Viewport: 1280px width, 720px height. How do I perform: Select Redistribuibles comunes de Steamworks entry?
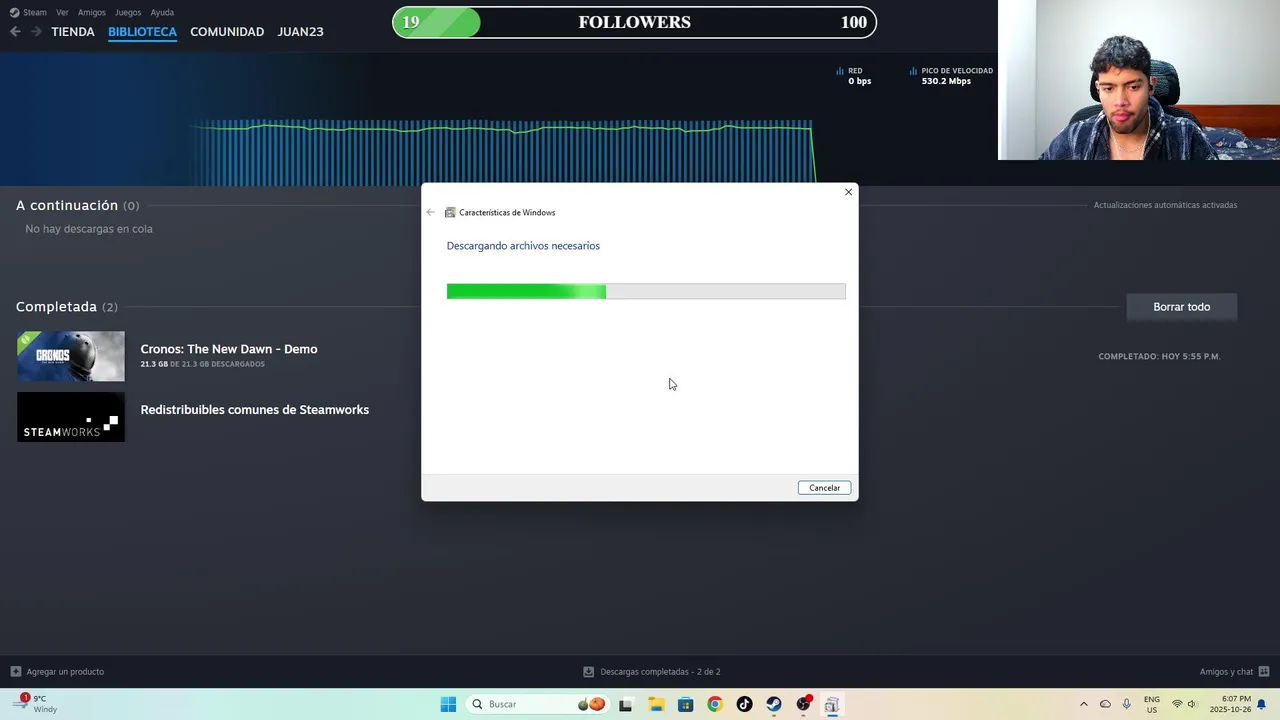255,410
